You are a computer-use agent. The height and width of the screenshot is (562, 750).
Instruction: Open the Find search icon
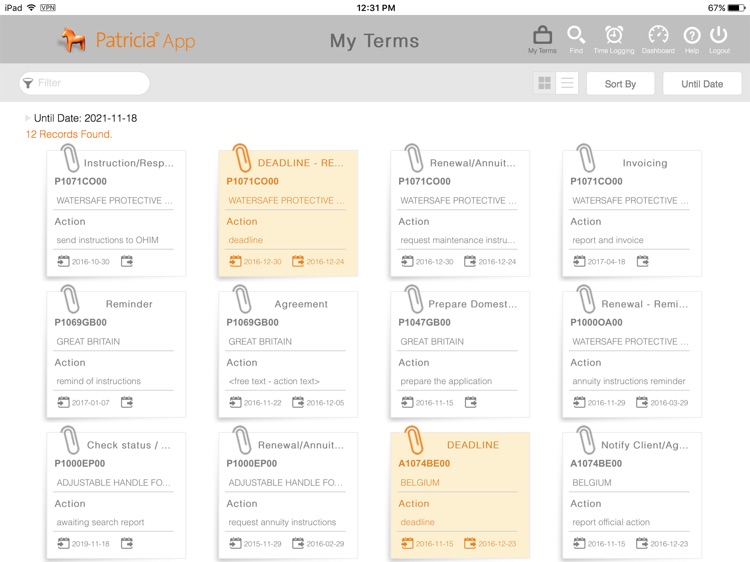click(x=576, y=36)
